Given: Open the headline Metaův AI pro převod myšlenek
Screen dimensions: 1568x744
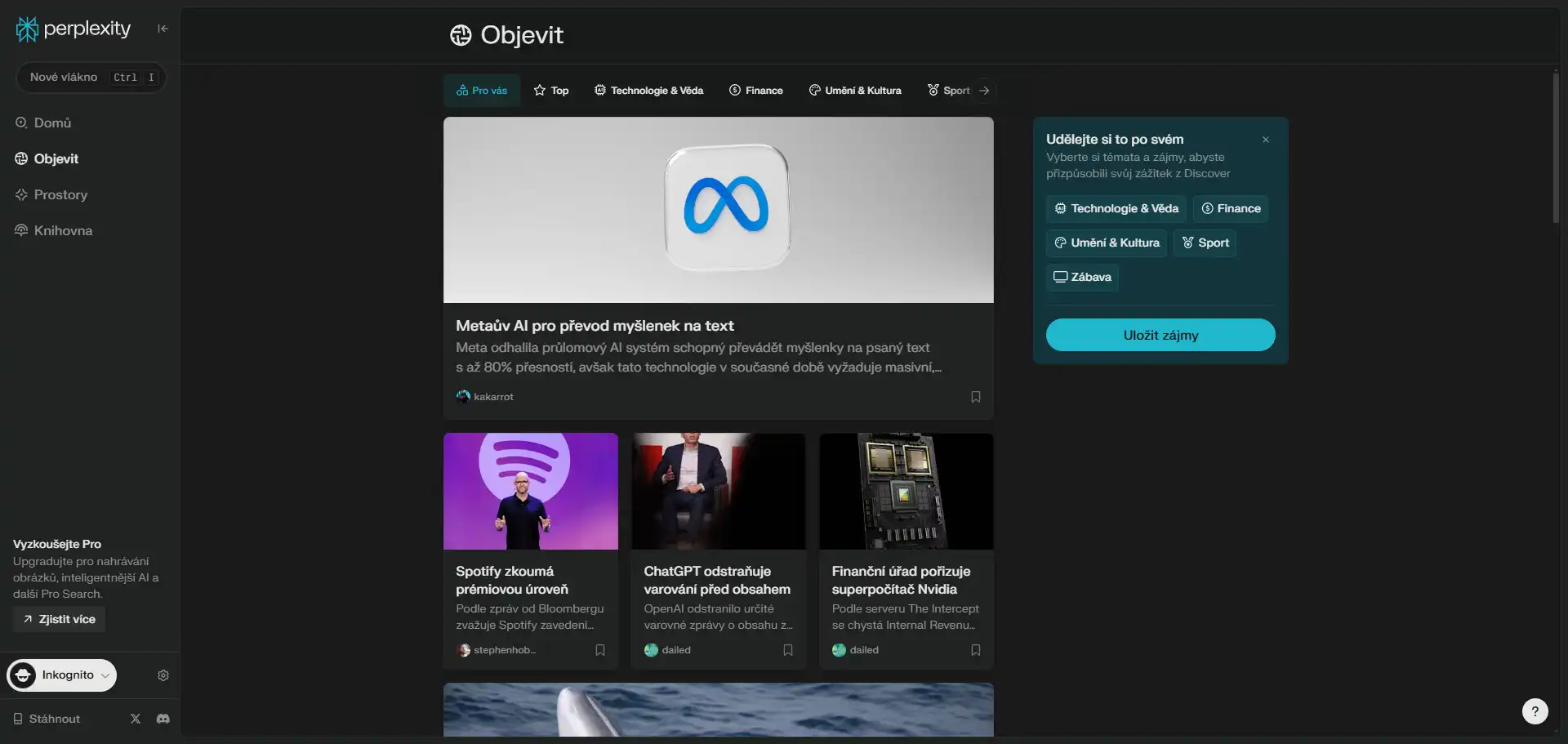Looking at the screenshot, I should 595,326.
